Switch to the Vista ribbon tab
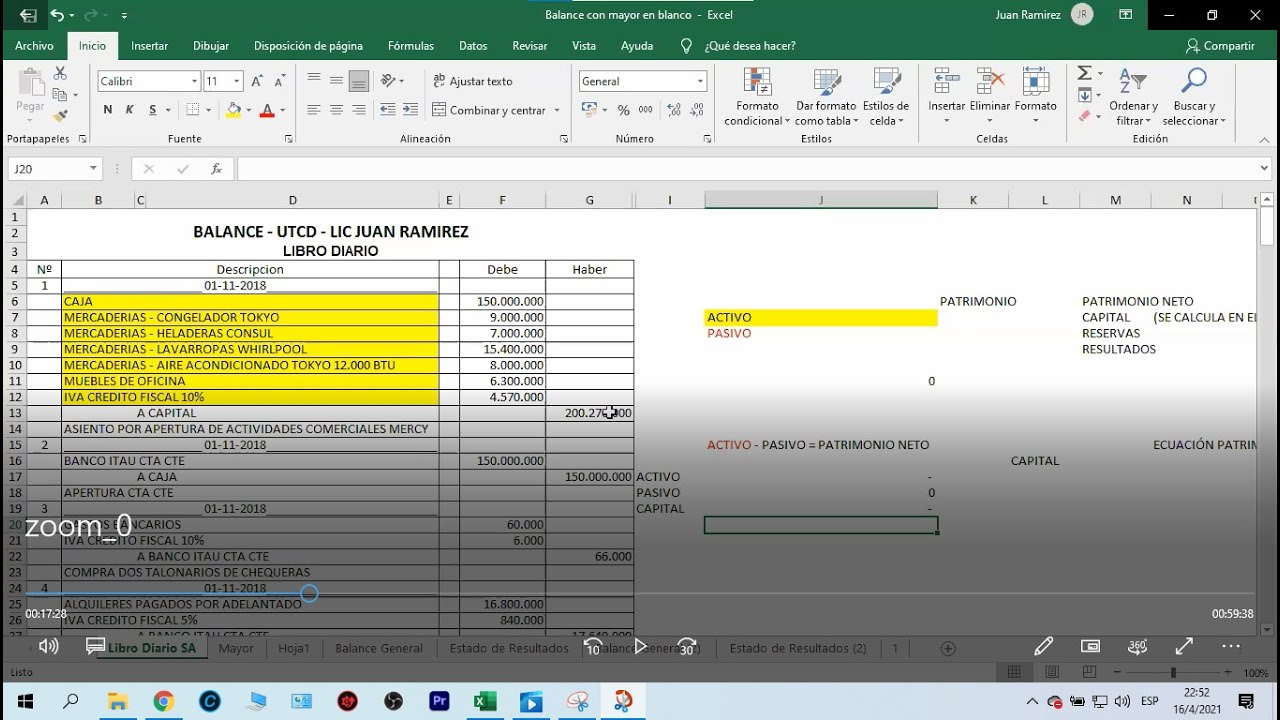The width and height of the screenshot is (1280, 720). point(584,46)
